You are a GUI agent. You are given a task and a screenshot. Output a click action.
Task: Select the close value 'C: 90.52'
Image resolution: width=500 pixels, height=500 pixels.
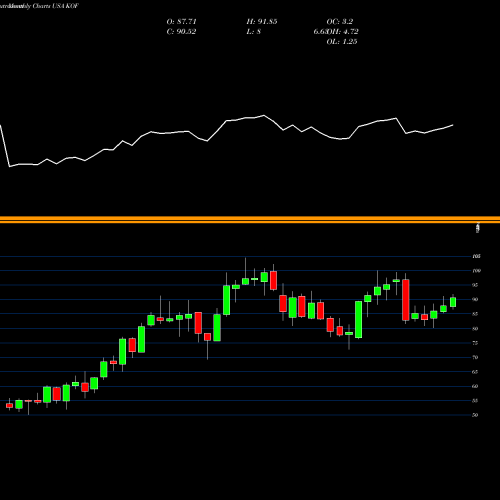(181, 31)
